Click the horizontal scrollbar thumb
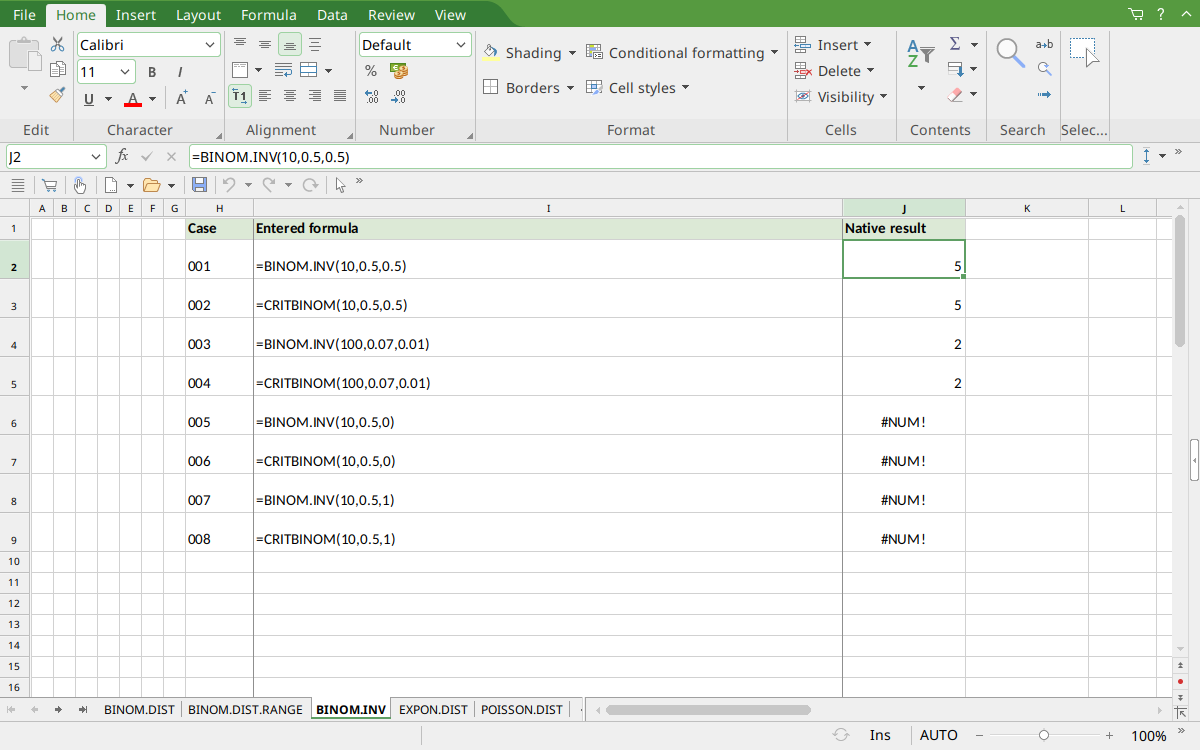This screenshot has height=750, width=1200. (708, 710)
